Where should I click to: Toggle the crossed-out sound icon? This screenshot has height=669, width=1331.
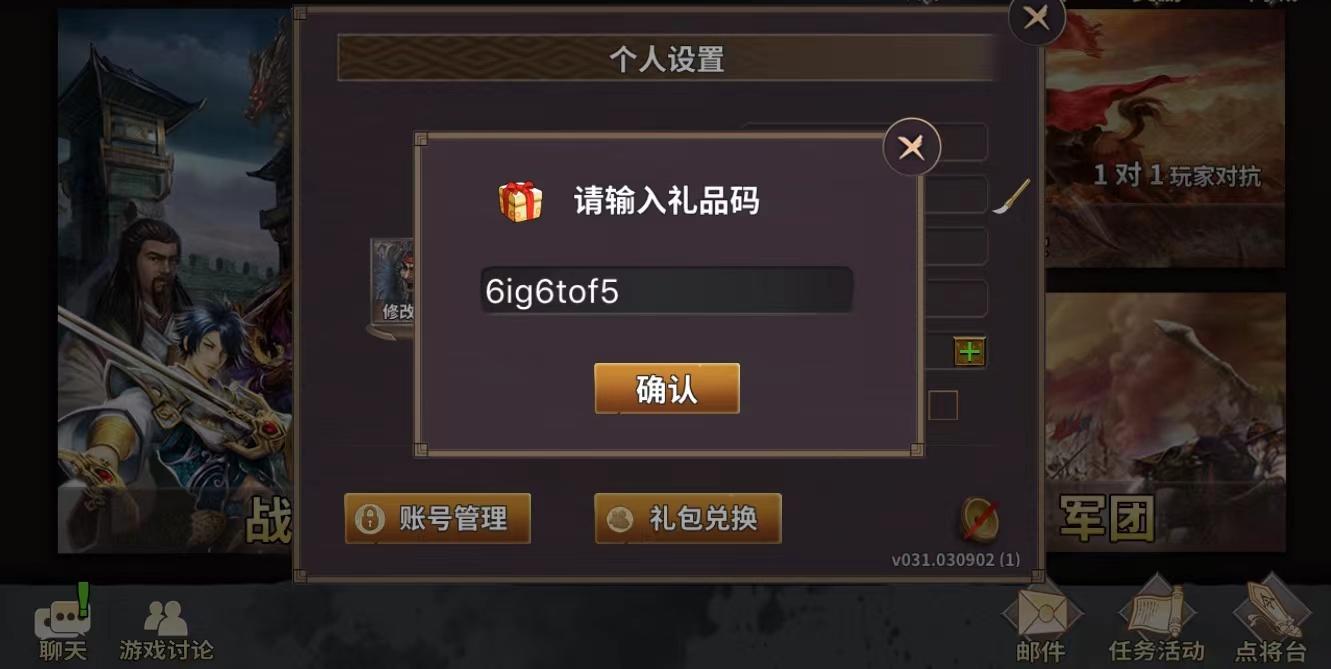[x=980, y=519]
